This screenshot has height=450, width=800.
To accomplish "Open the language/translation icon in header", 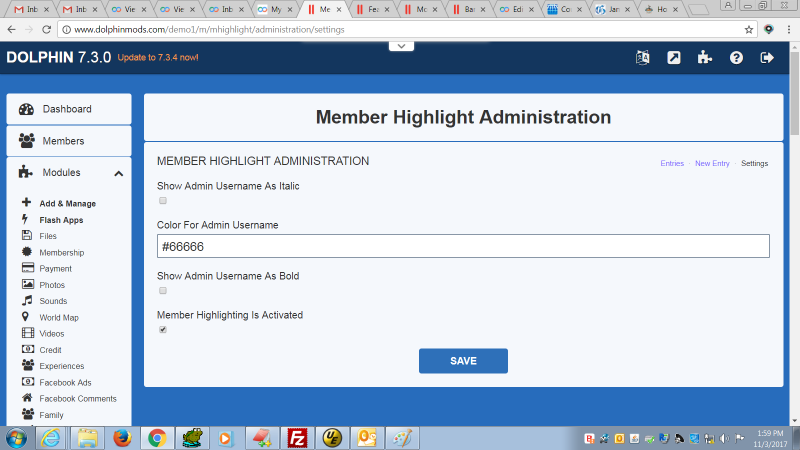I will (x=642, y=58).
